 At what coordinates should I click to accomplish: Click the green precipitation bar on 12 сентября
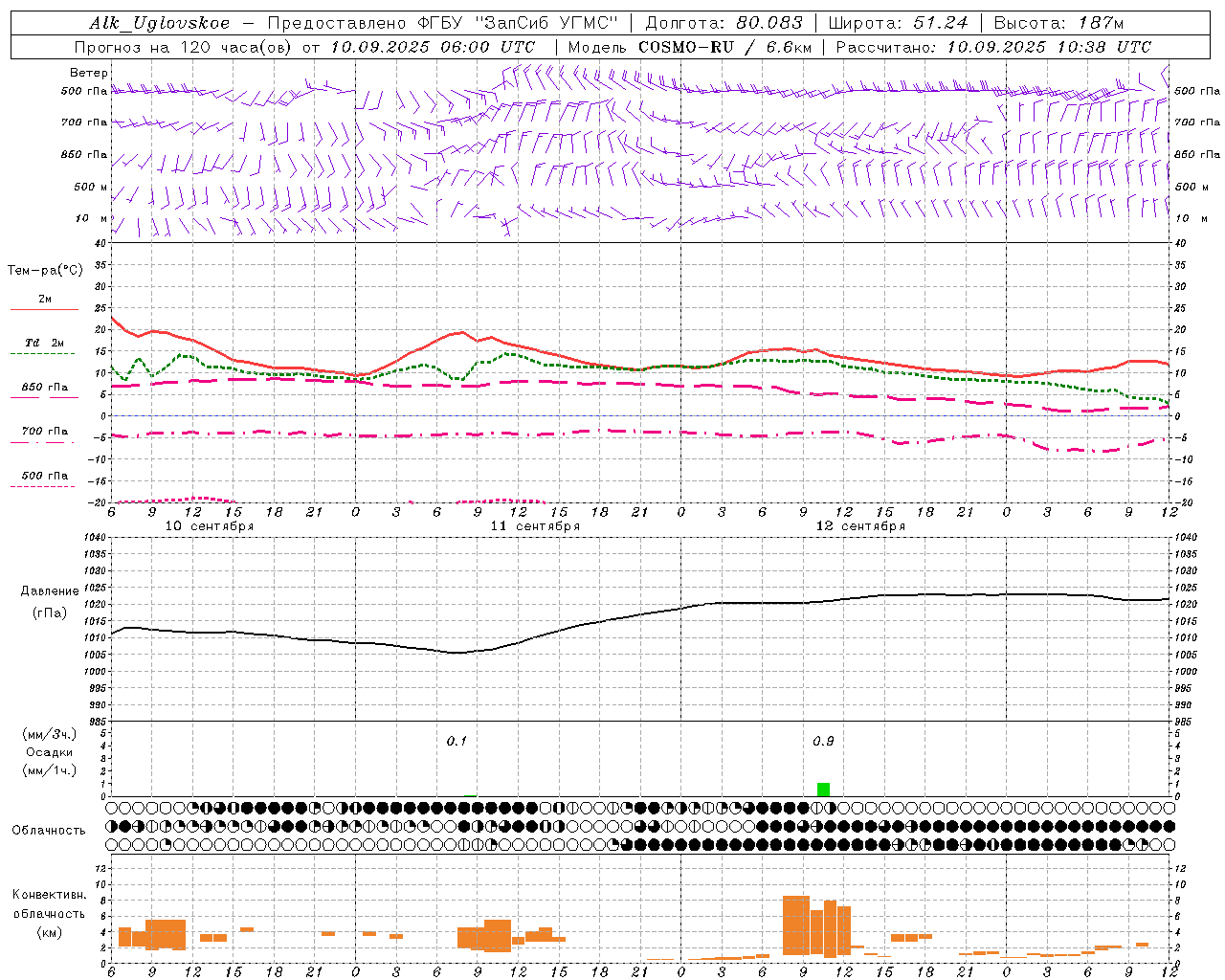(823, 790)
